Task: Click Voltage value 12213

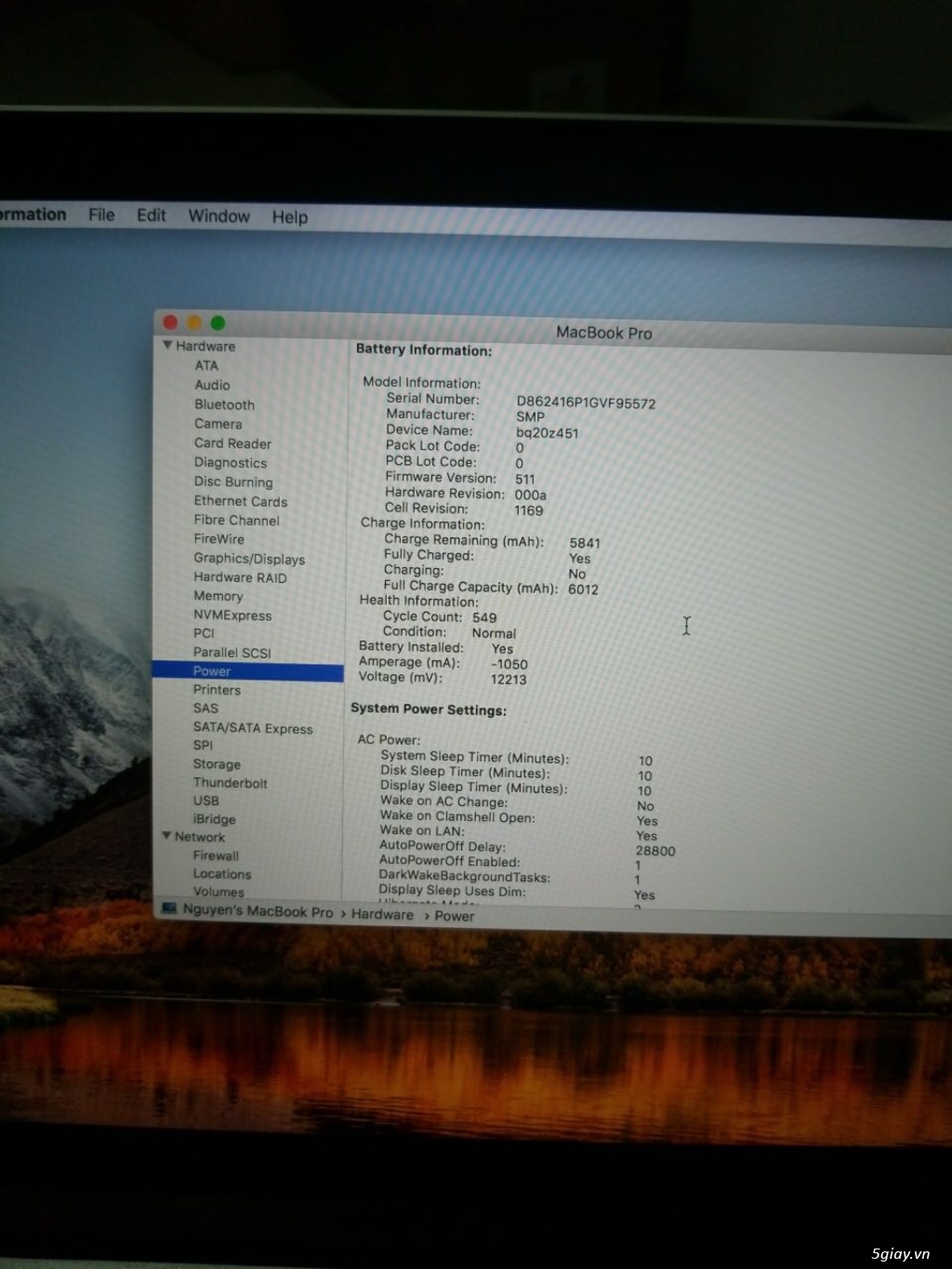Action: tap(509, 680)
